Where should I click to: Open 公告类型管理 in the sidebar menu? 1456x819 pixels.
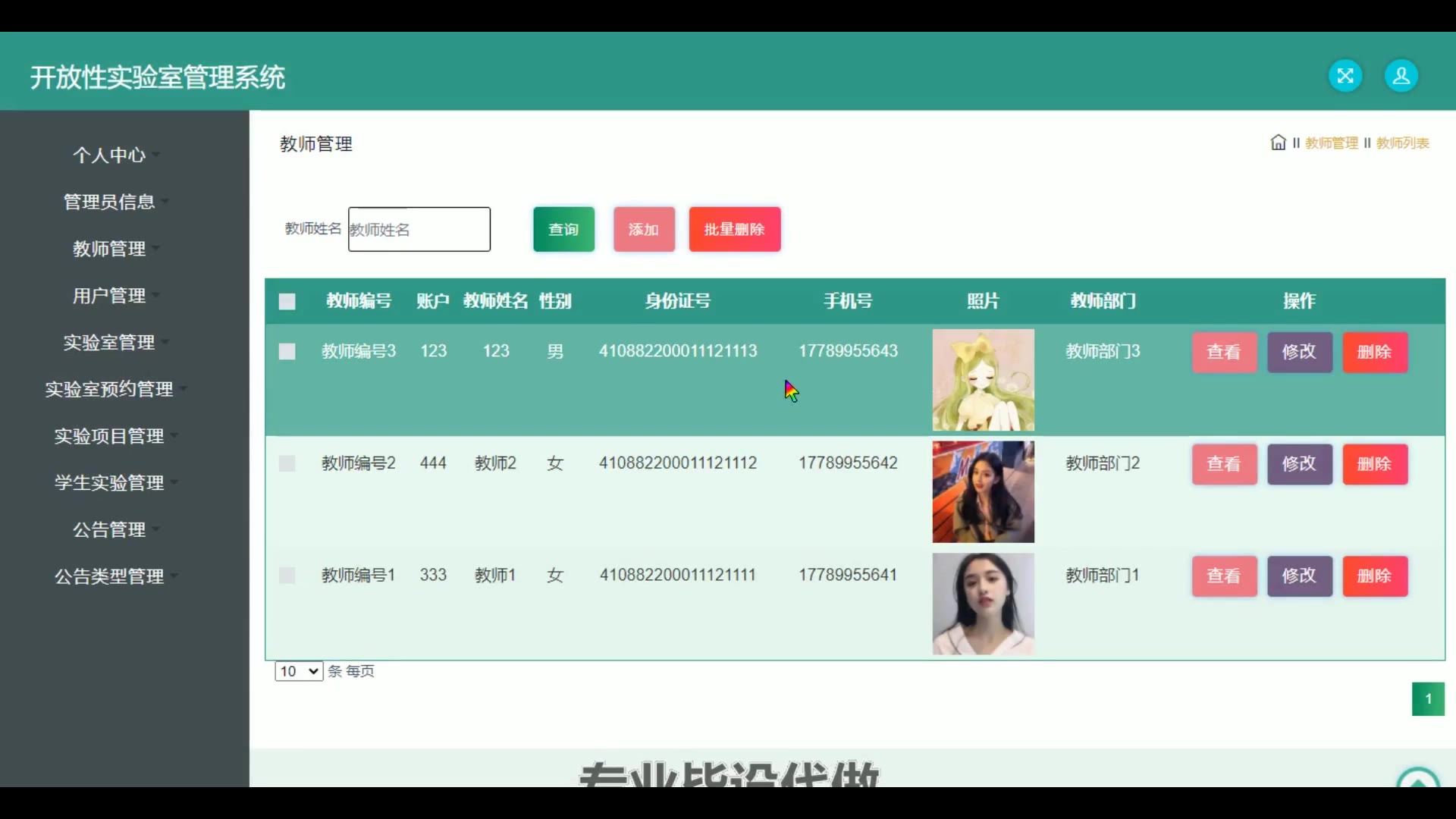pyautogui.click(x=109, y=576)
